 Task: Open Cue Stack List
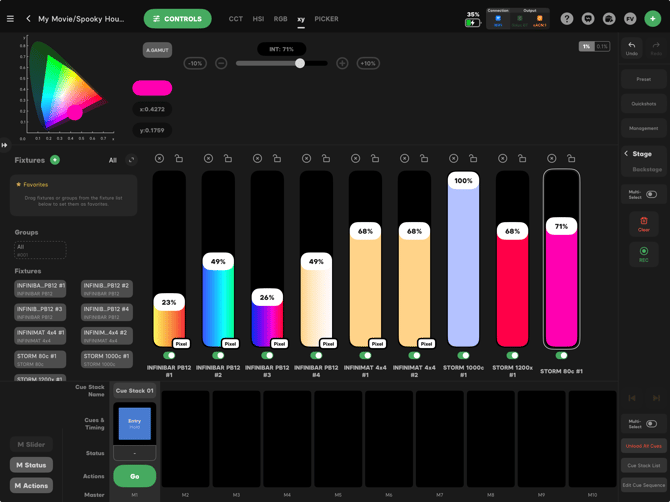[x=644, y=466]
